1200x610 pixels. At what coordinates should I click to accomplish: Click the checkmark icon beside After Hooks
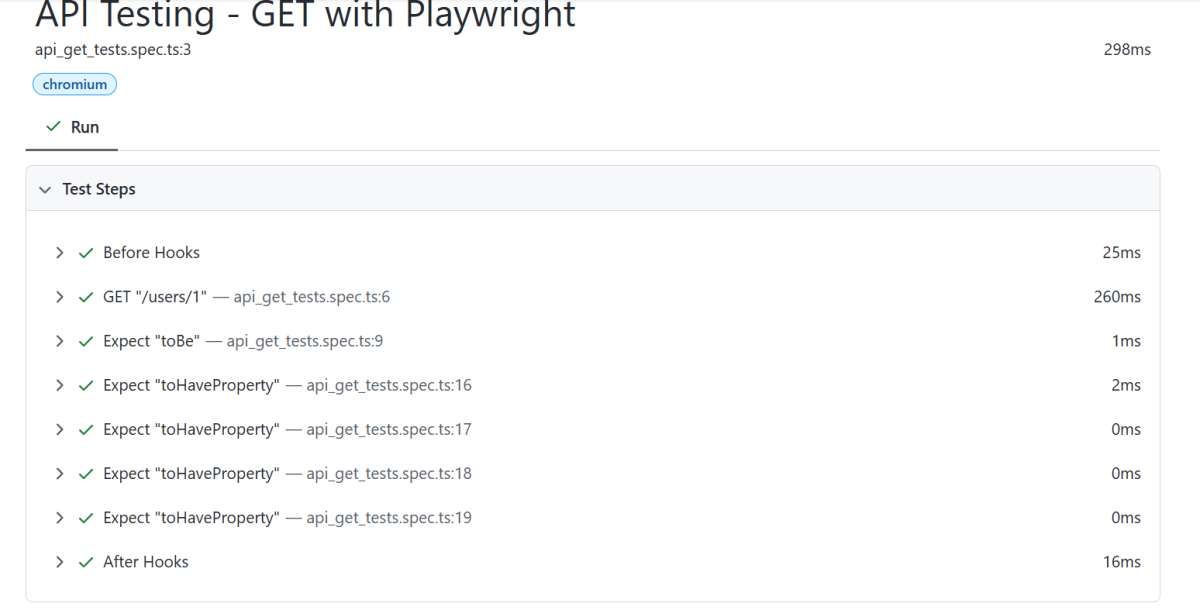click(87, 562)
